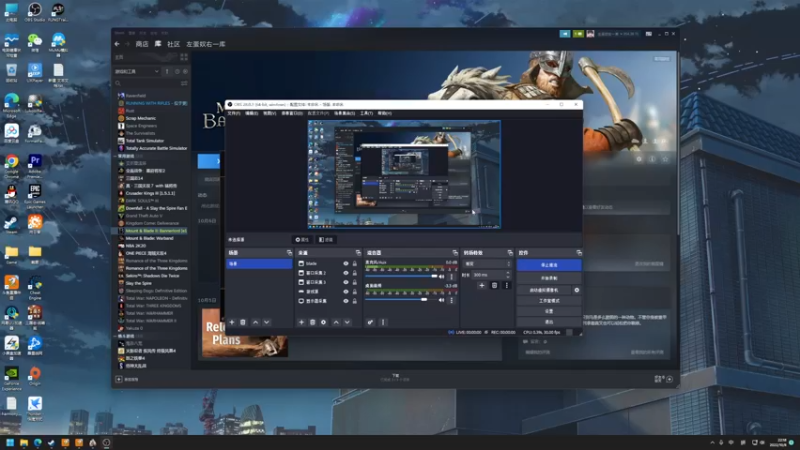Lock the 显示器采集 source

click(x=355, y=301)
